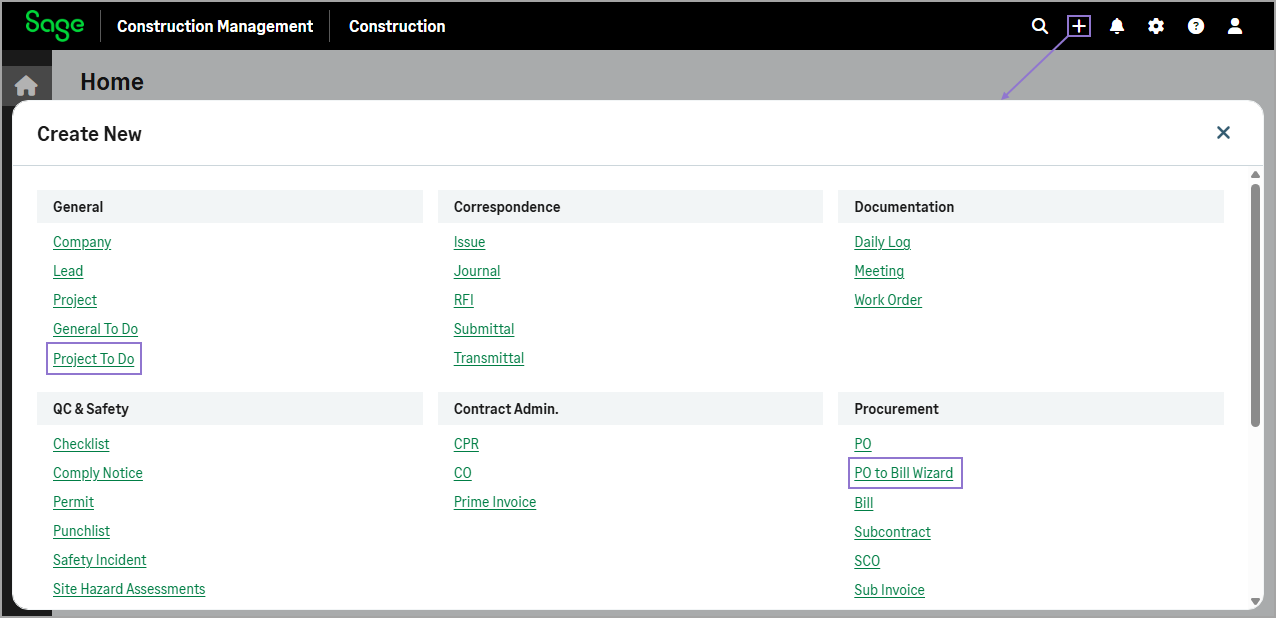Image resolution: width=1276 pixels, height=618 pixels.
Task: Open the settings gear icon
Action: pos(1156,26)
